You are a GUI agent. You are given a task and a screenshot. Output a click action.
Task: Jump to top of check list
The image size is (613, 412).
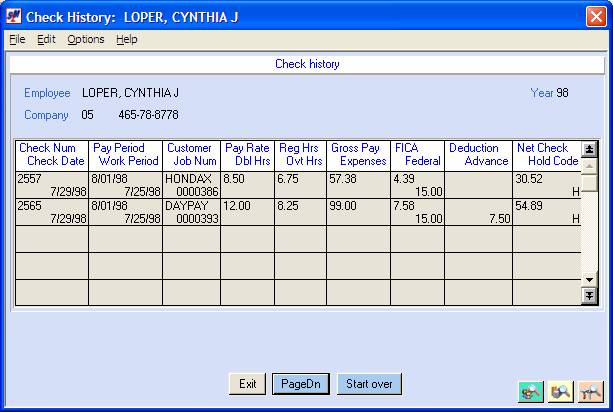tap(589, 149)
